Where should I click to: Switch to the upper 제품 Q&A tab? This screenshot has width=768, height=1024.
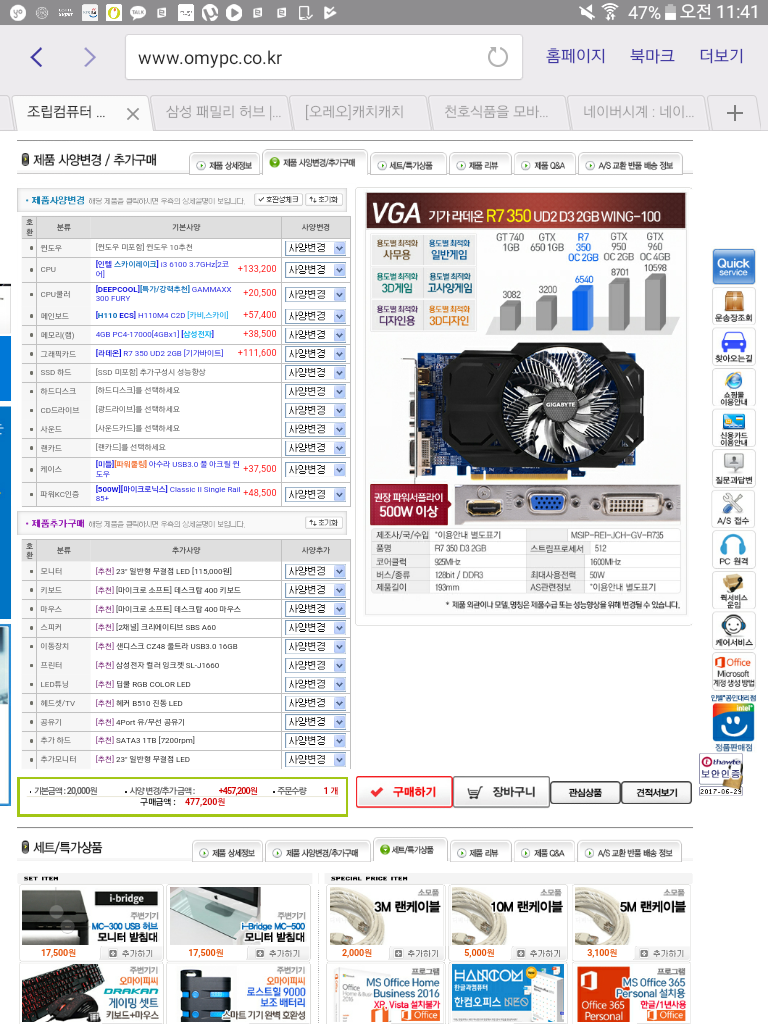(544, 165)
